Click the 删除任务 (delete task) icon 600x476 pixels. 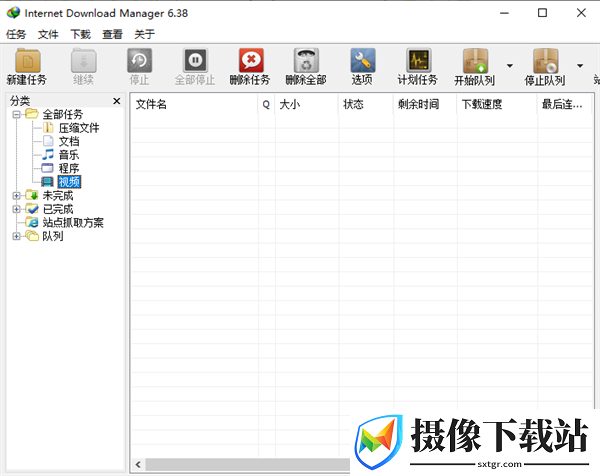pyautogui.click(x=251, y=60)
